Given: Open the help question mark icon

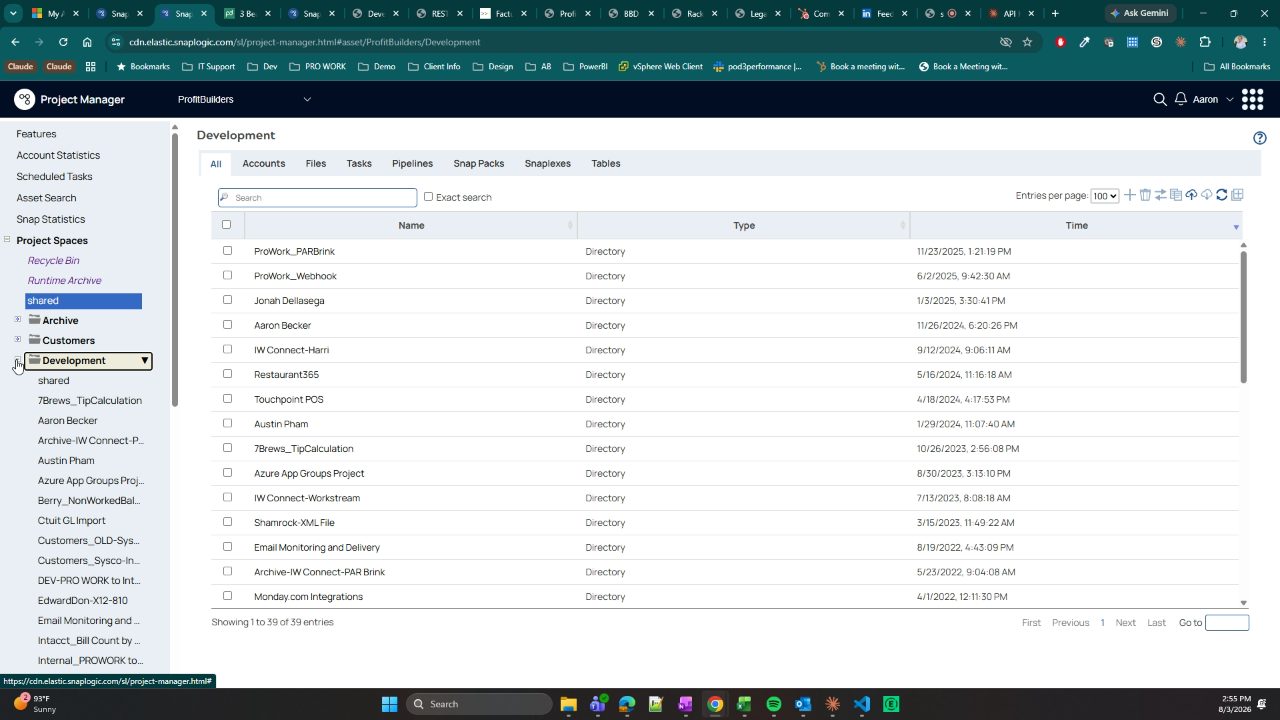Looking at the screenshot, I should coord(1260,138).
